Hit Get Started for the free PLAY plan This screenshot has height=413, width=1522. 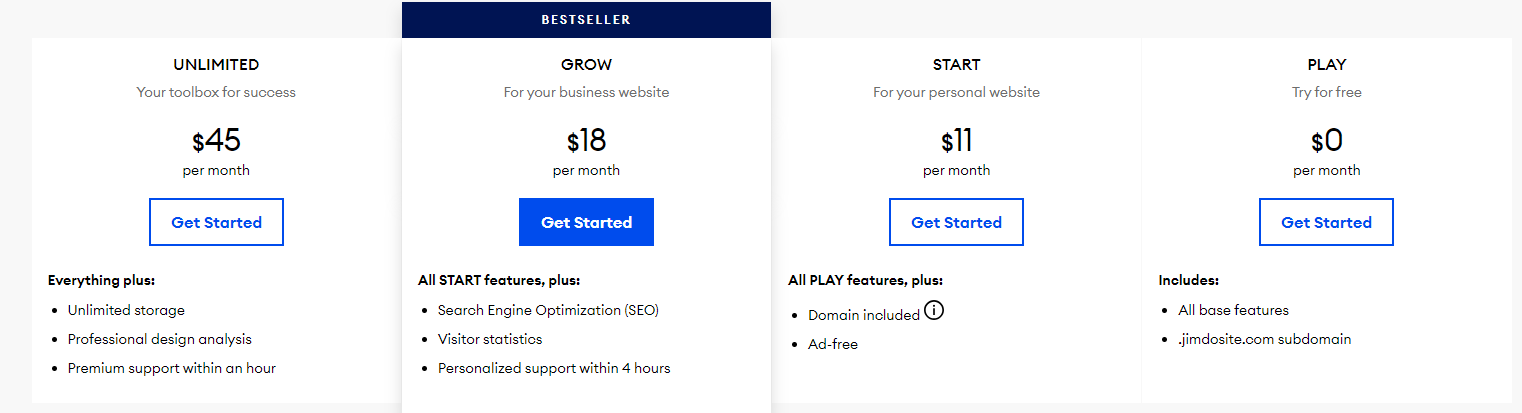click(1326, 222)
